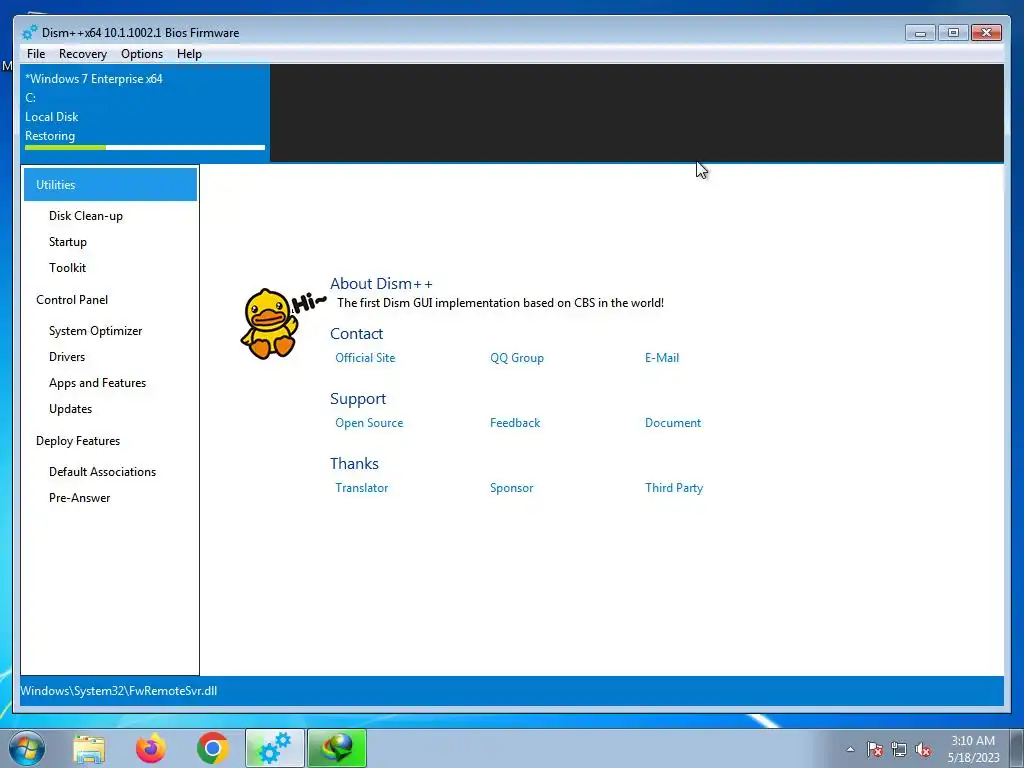Click the About Dism++ heading
Image resolution: width=1024 pixels, height=768 pixels.
[381, 283]
